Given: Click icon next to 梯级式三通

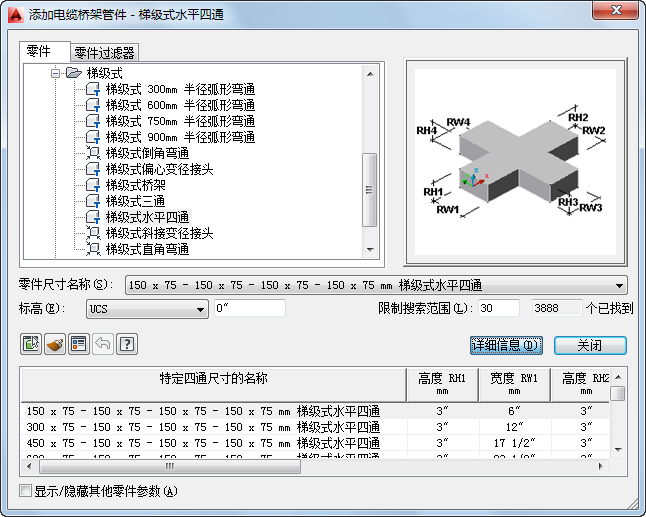Looking at the screenshot, I should pos(93,201).
